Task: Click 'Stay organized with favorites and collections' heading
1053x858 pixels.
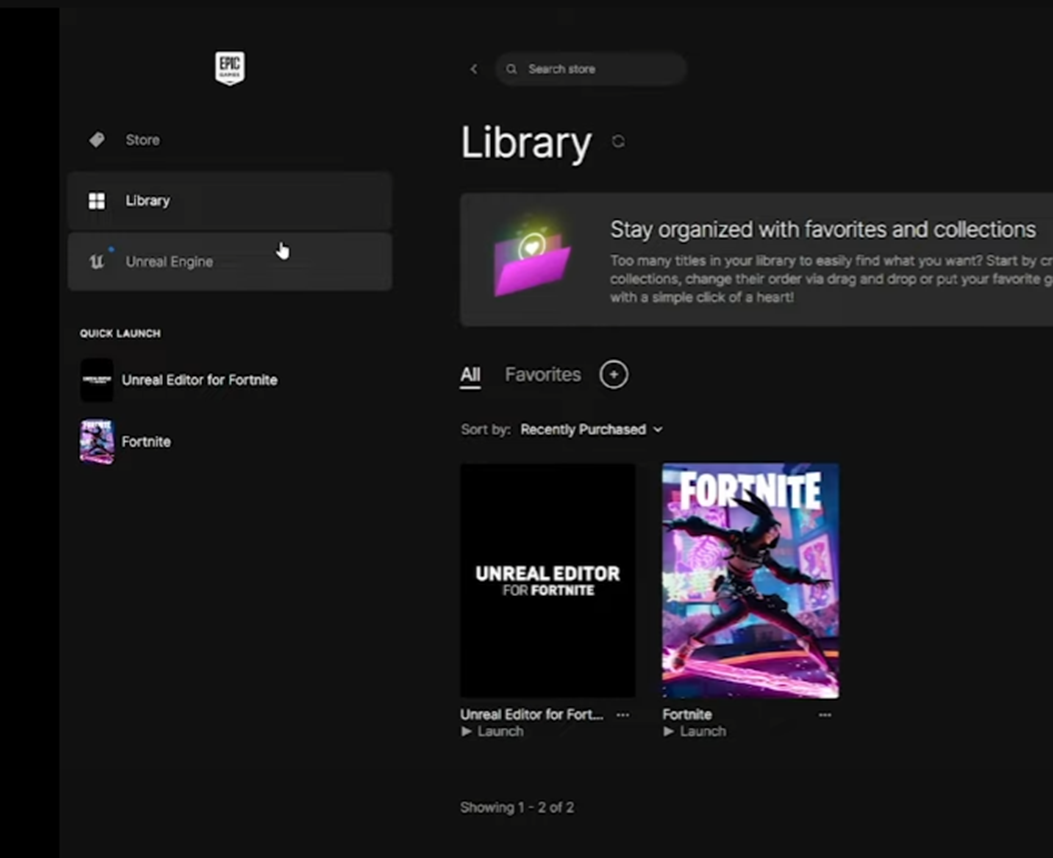Action: (x=823, y=230)
